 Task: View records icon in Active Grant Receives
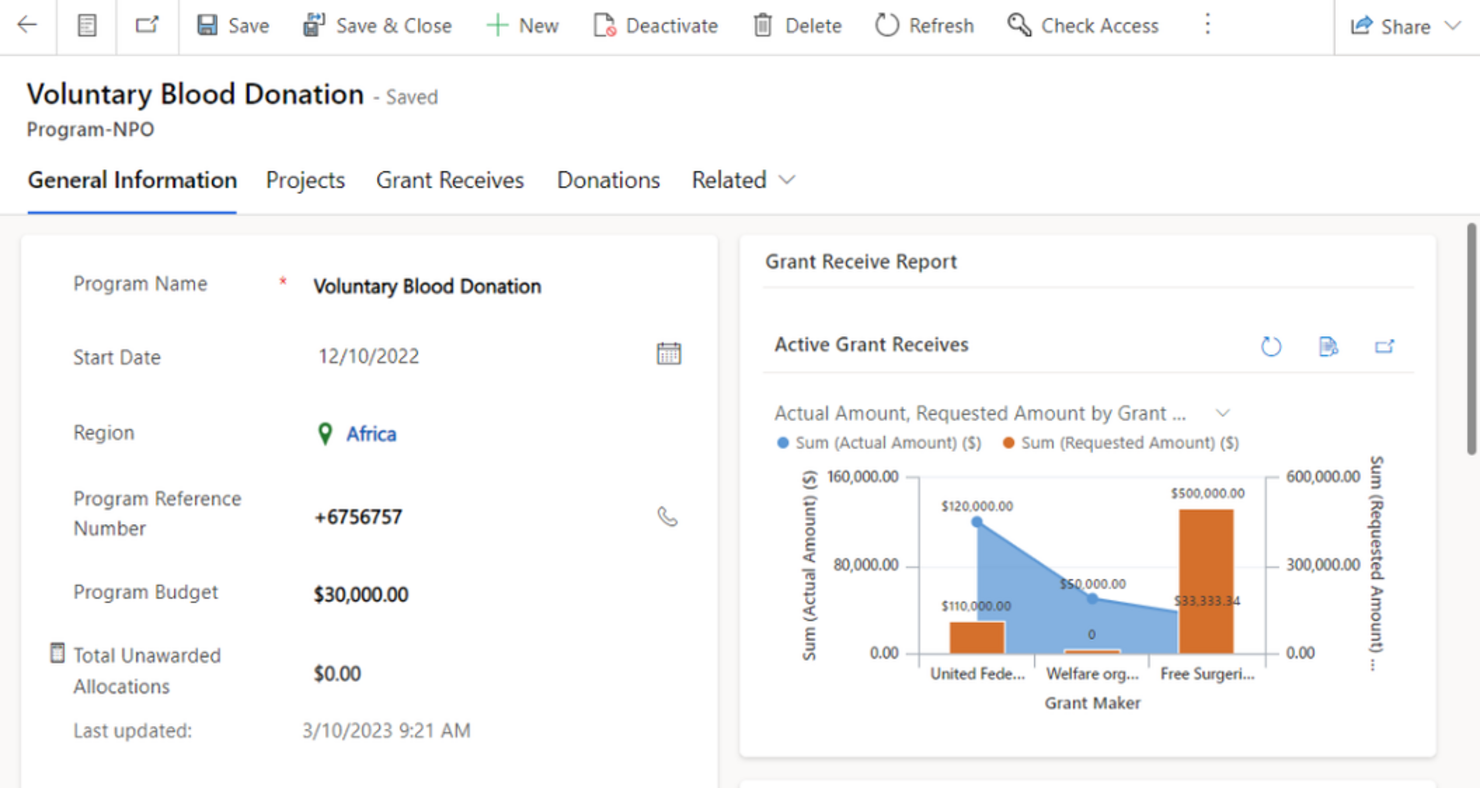click(1328, 346)
